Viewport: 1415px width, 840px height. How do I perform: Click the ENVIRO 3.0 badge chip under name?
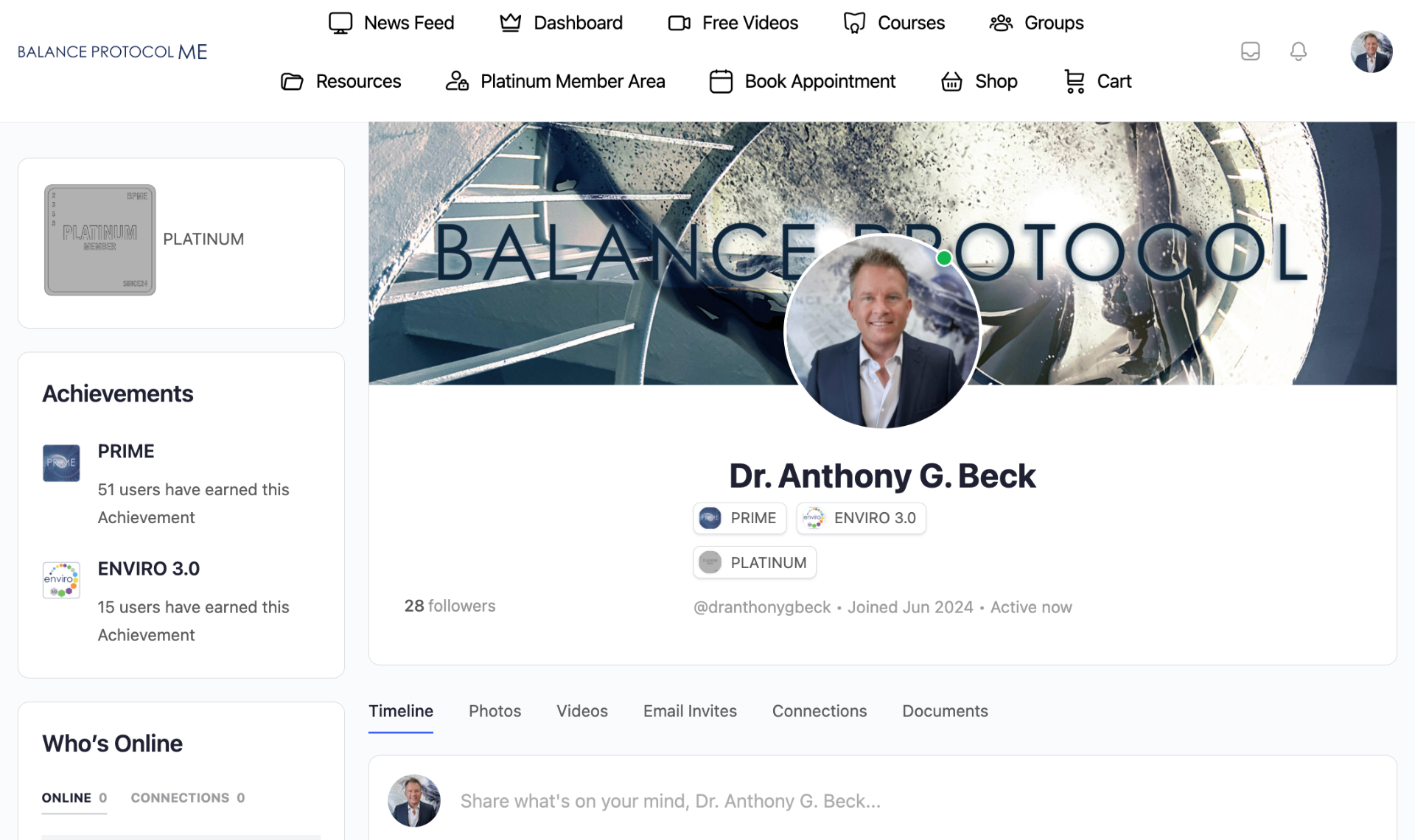pyautogui.click(x=861, y=518)
